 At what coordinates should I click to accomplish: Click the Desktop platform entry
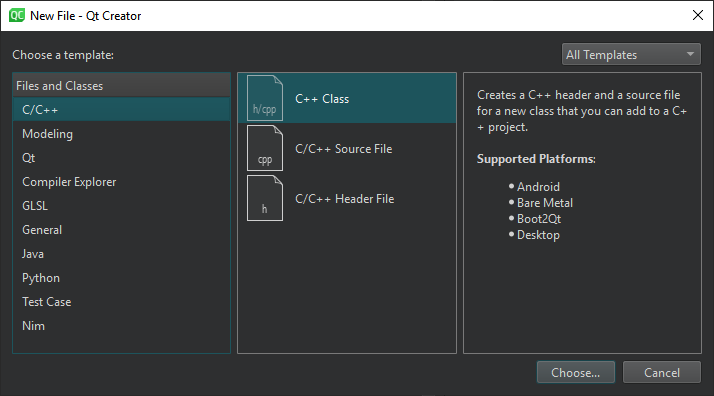[x=538, y=235]
